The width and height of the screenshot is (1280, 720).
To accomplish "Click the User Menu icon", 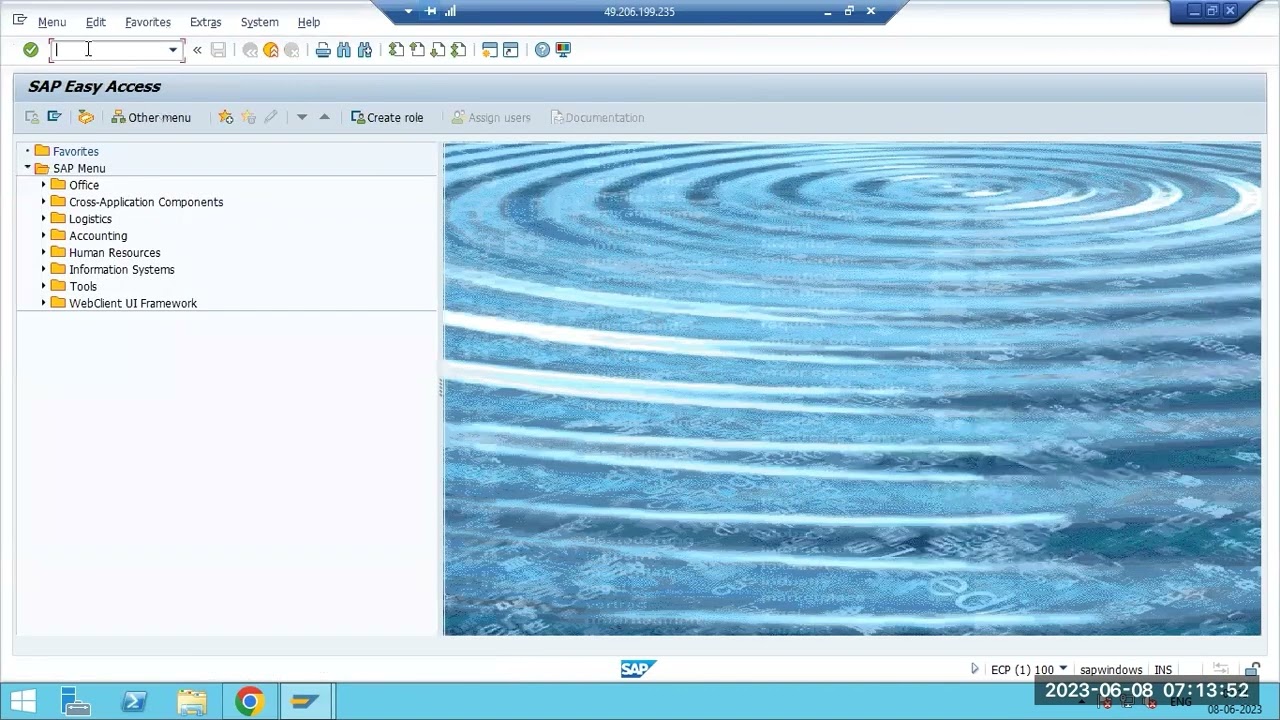I will pyautogui.click(x=32, y=117).
